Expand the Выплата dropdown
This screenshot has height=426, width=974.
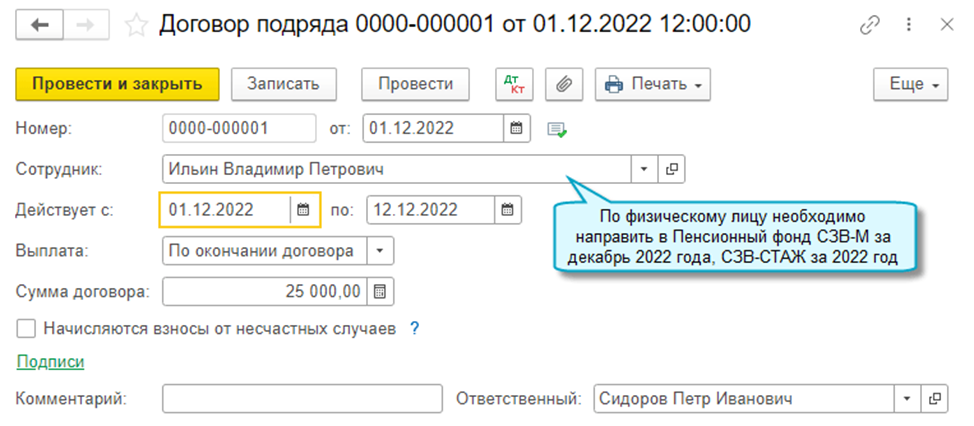pyautogui.click(x=381, y=251)
